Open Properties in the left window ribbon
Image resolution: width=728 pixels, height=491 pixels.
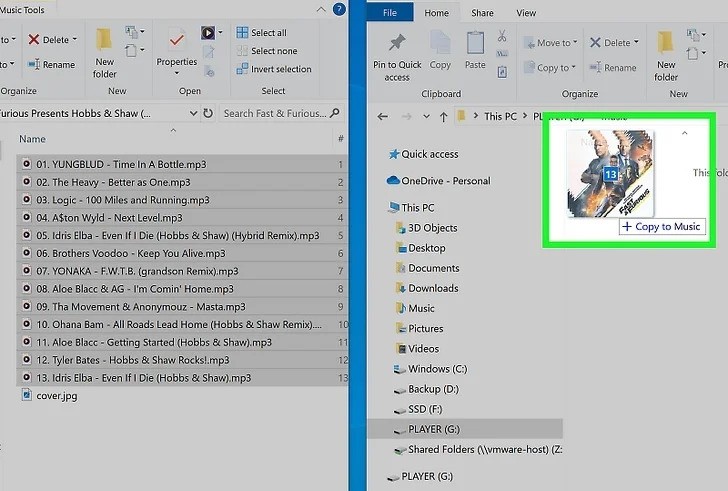[x=176, y=52]
